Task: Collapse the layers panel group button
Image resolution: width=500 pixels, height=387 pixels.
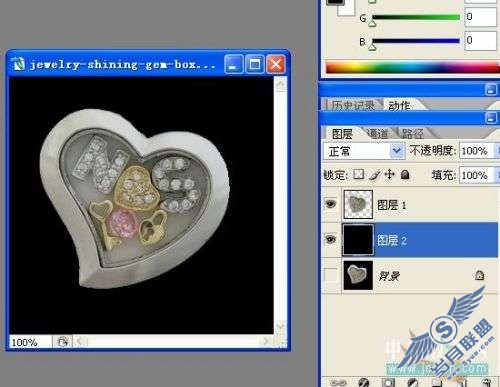Action: coord(491,118)
